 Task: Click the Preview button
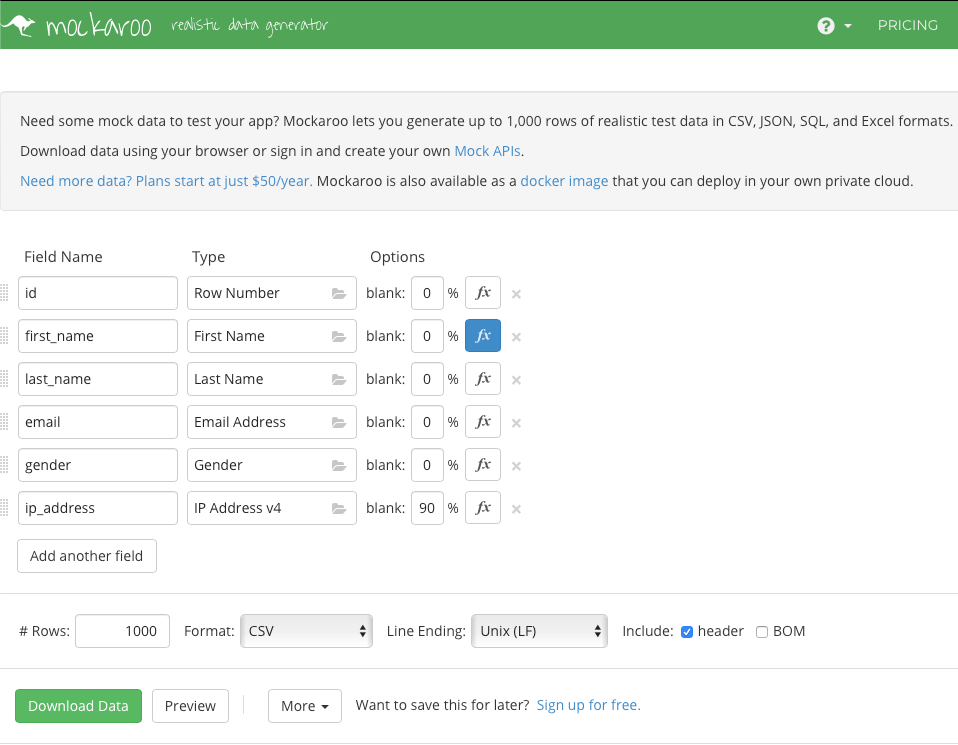tap(191, 706)
